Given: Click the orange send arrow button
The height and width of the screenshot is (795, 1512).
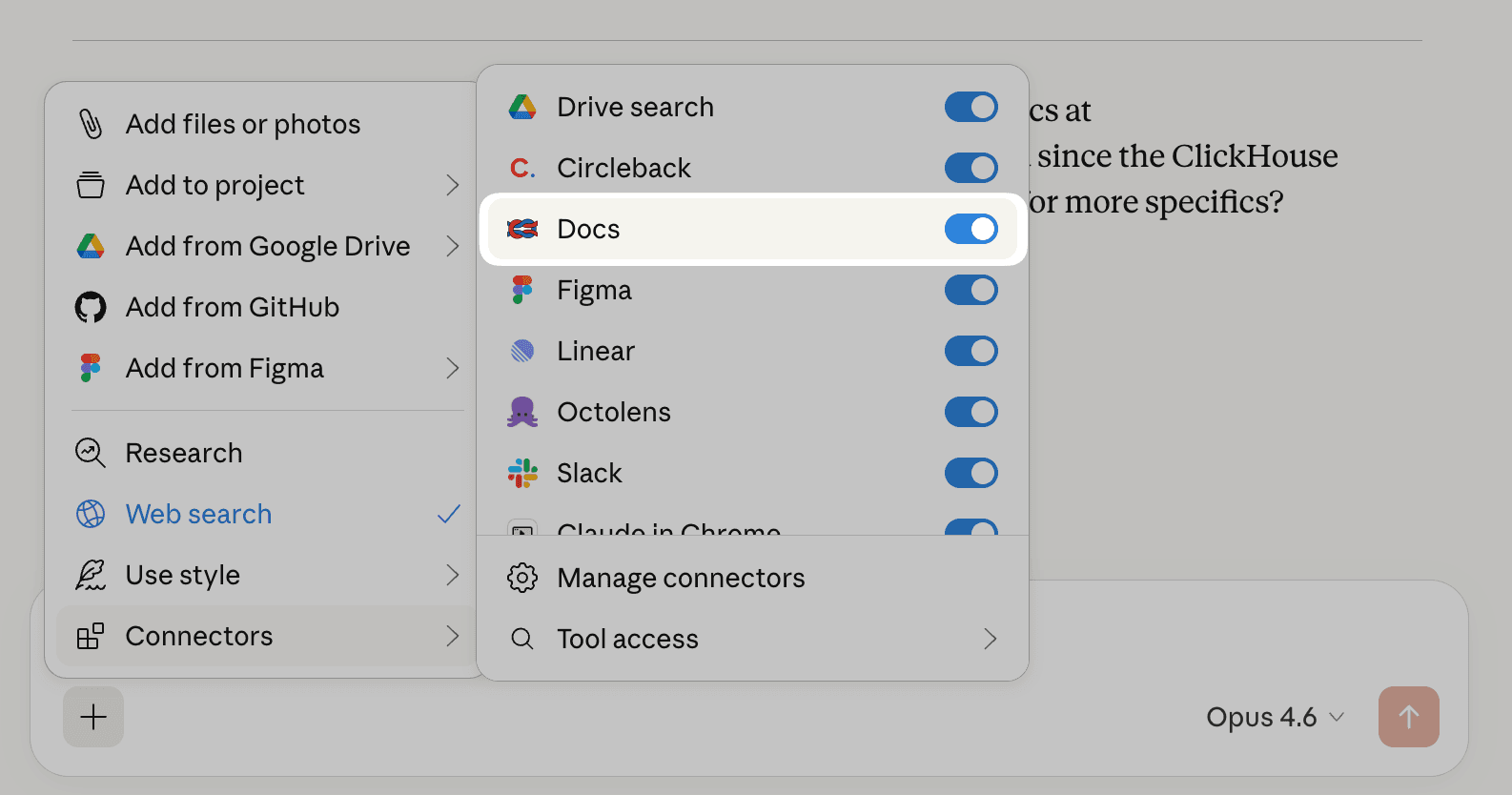Looking at the screenshot, I should coord(1408,717).
